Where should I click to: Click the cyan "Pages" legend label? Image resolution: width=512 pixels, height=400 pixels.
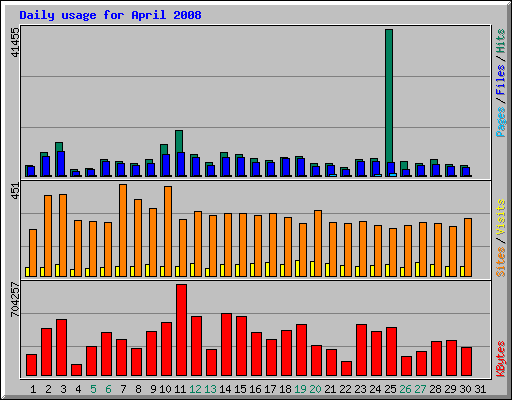(x=501, y=122)
